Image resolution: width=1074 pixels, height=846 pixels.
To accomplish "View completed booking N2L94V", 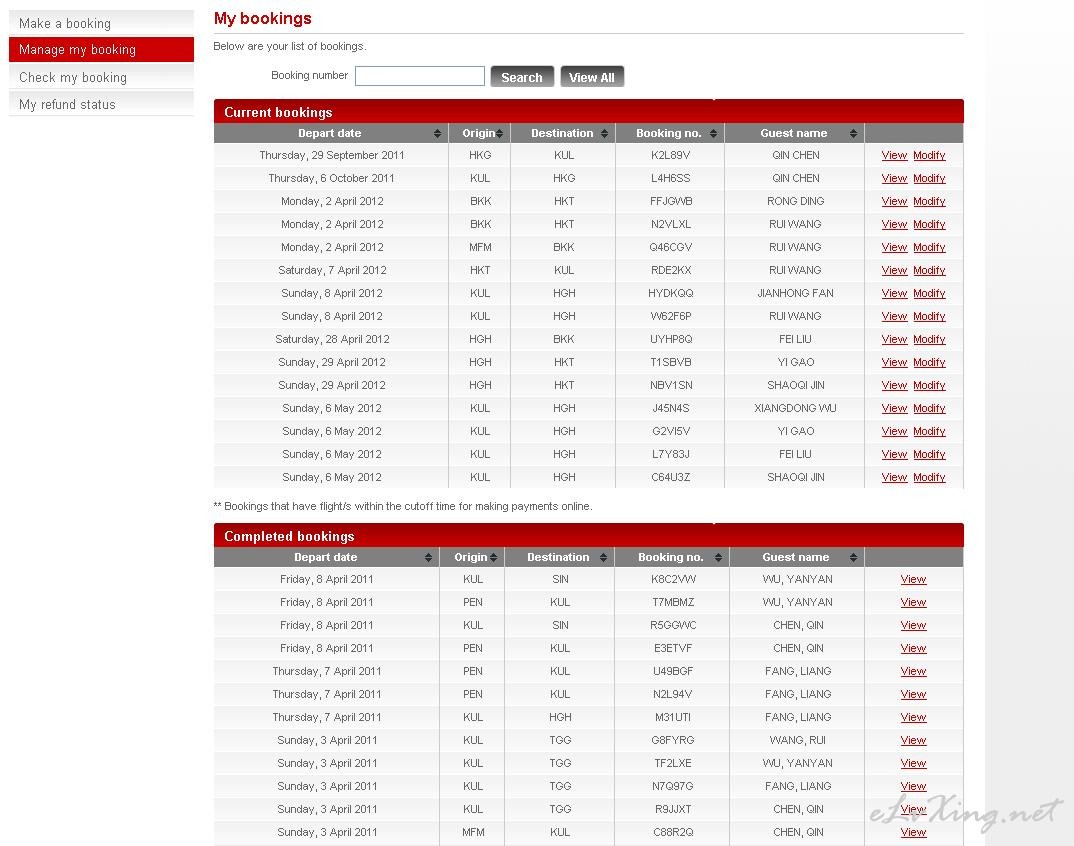I will (x=913, y=695).
